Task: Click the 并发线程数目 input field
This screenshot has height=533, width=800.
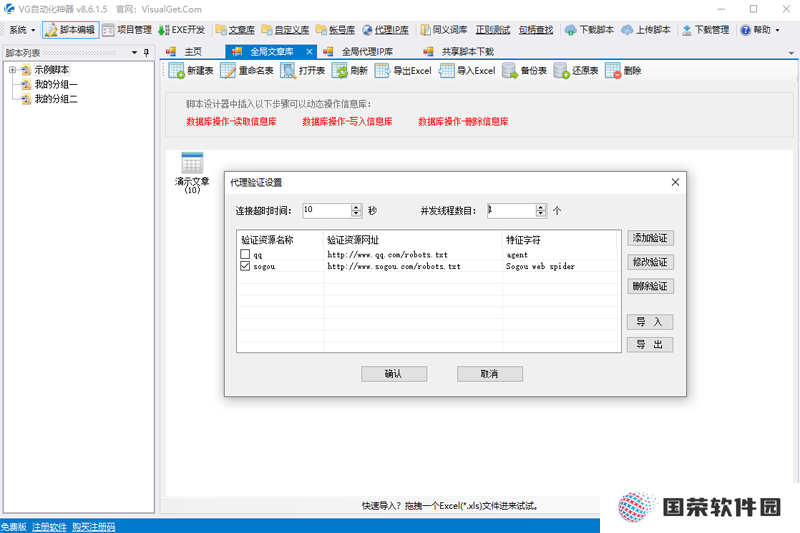Action: [x=512, y=210]
